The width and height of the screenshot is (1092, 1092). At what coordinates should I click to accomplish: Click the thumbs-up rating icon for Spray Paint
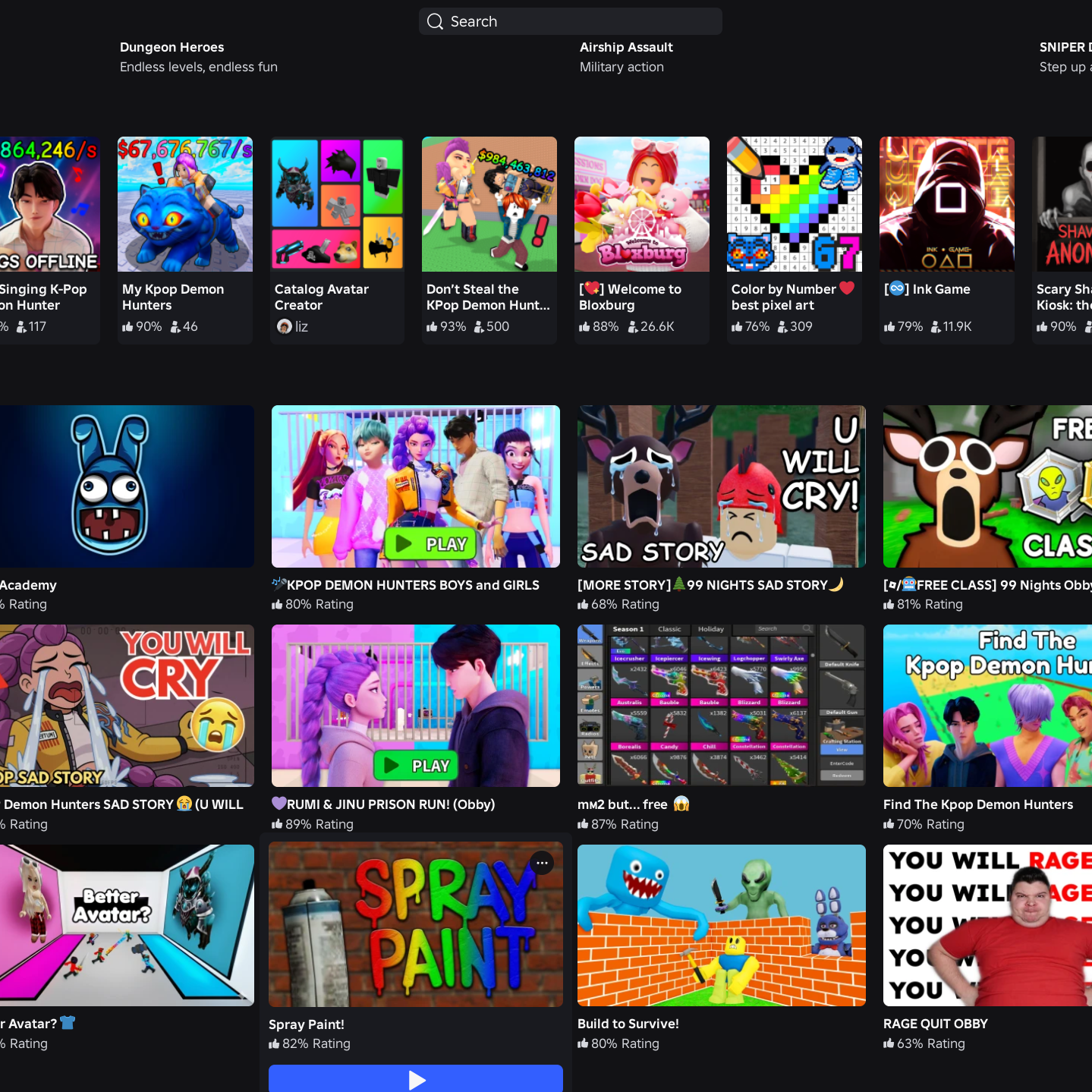coord(274,1044)
